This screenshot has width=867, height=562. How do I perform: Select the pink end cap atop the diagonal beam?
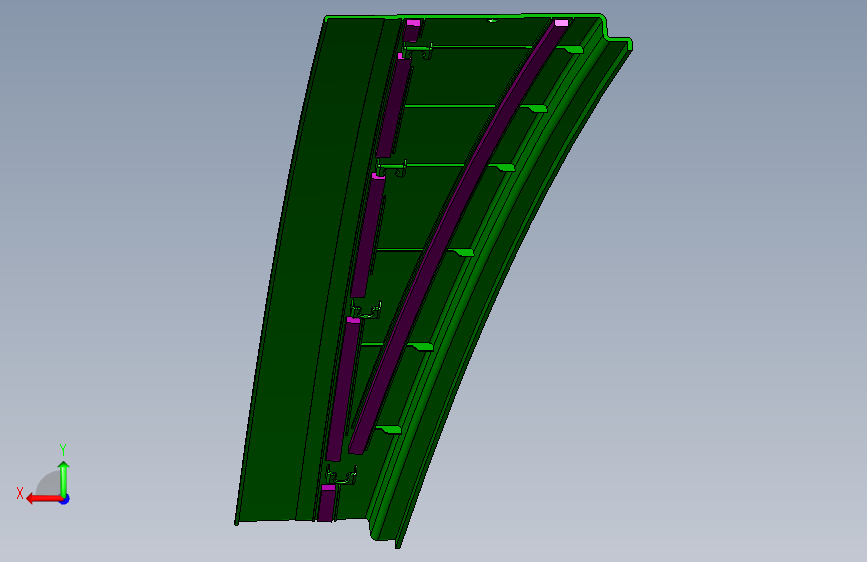click(x=561, y=23)
